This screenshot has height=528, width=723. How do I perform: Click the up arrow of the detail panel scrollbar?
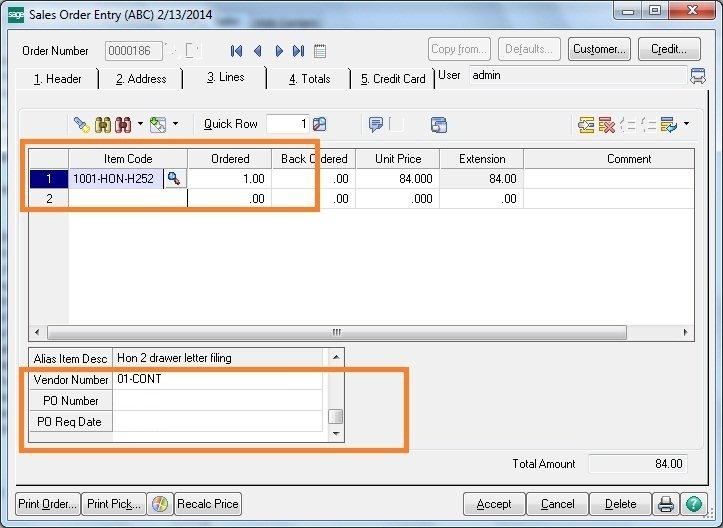click(336, 357)
